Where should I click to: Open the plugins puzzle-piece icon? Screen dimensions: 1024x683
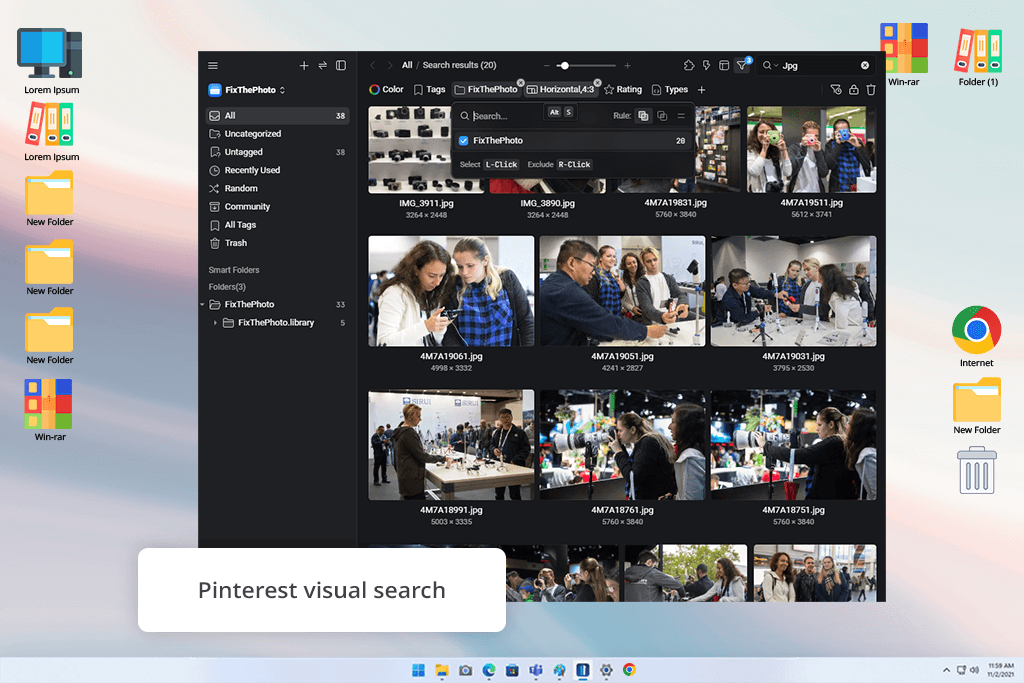pos(689,65)
